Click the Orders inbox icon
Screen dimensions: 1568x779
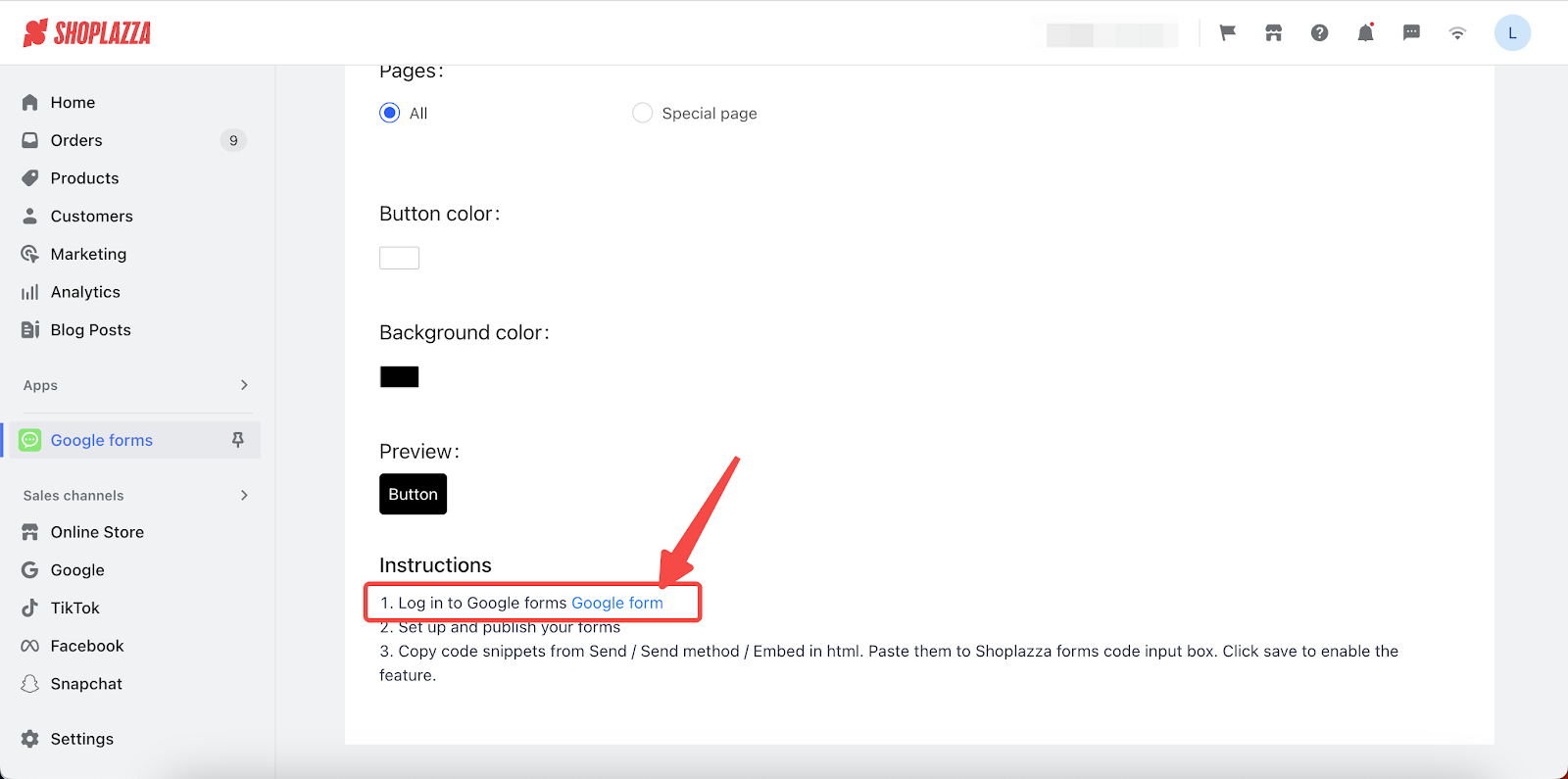tap(30, 140)
